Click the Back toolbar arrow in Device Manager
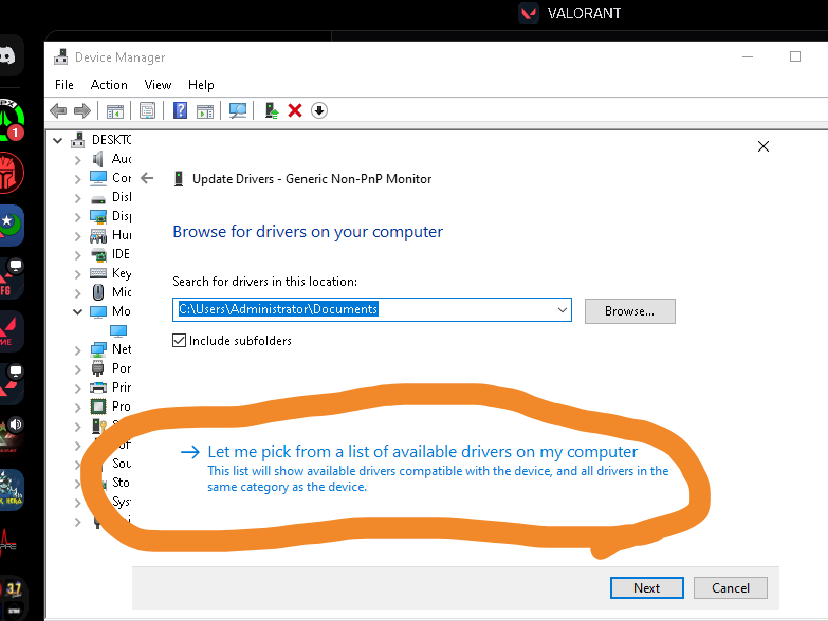 point(58,111)
